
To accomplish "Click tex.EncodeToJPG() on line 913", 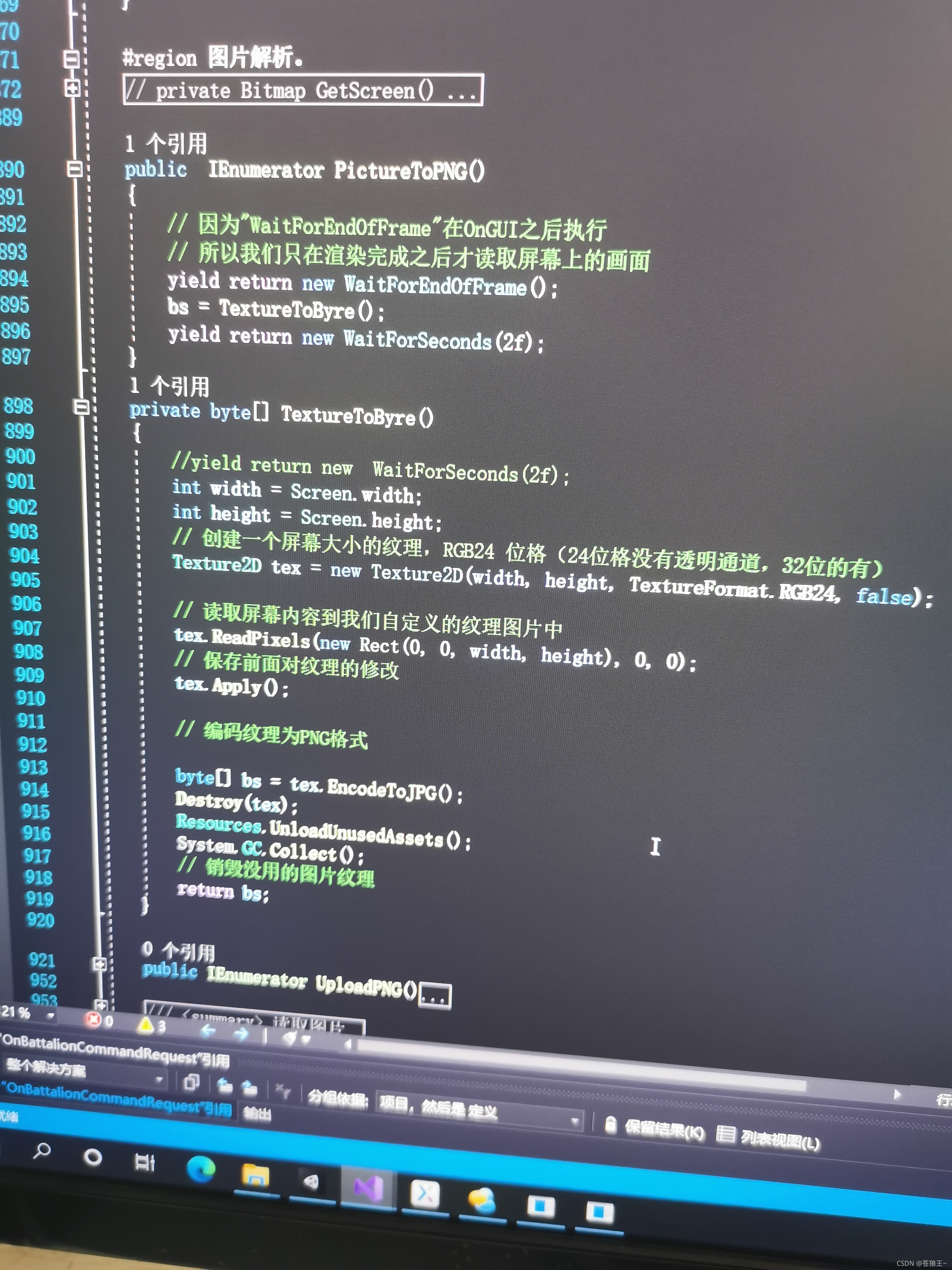I will click(371, 789).
